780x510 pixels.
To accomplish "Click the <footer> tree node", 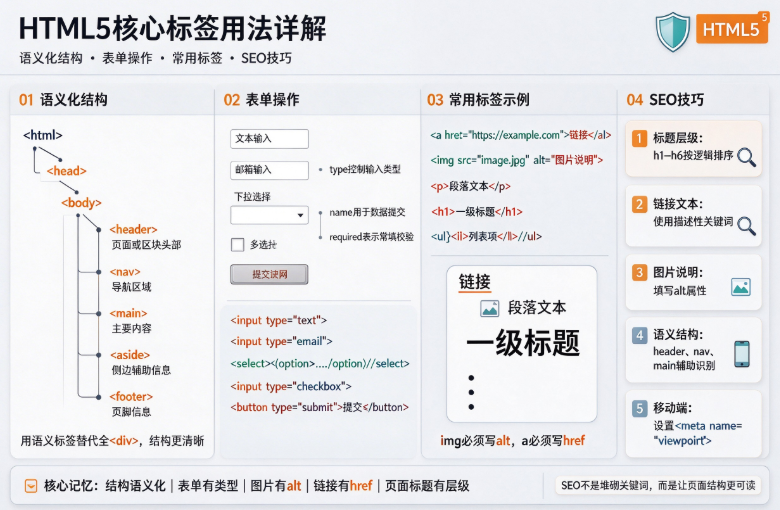I will tap(131, 397).
